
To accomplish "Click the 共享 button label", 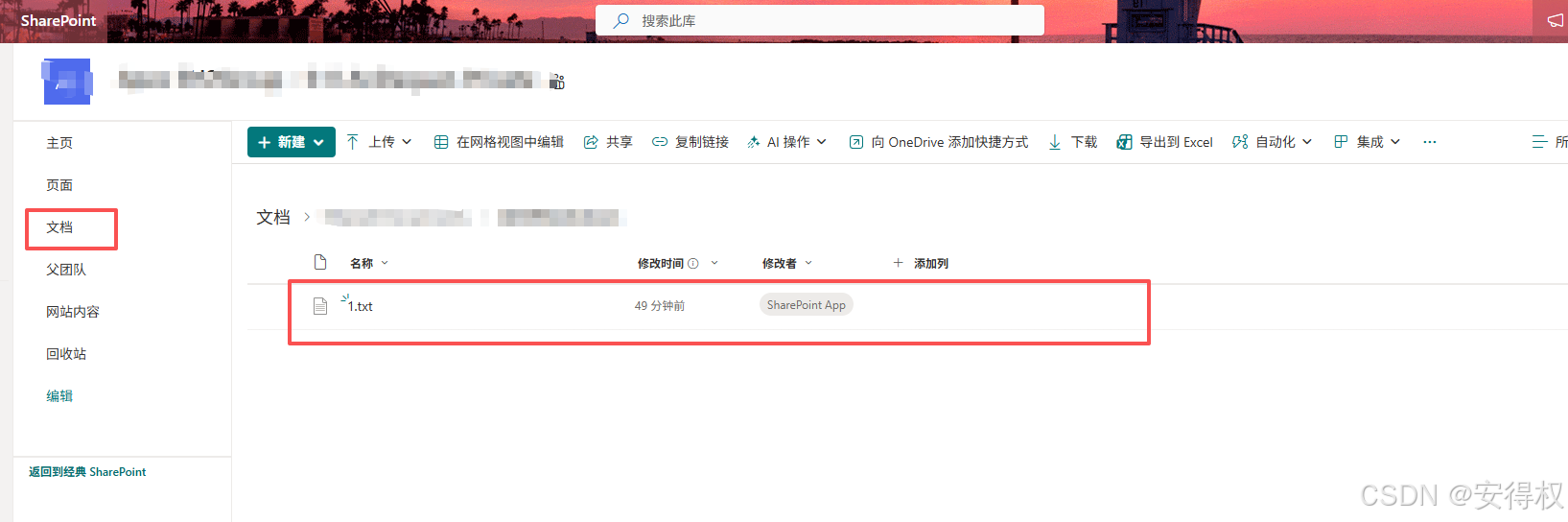I will (x=620, y=142).
